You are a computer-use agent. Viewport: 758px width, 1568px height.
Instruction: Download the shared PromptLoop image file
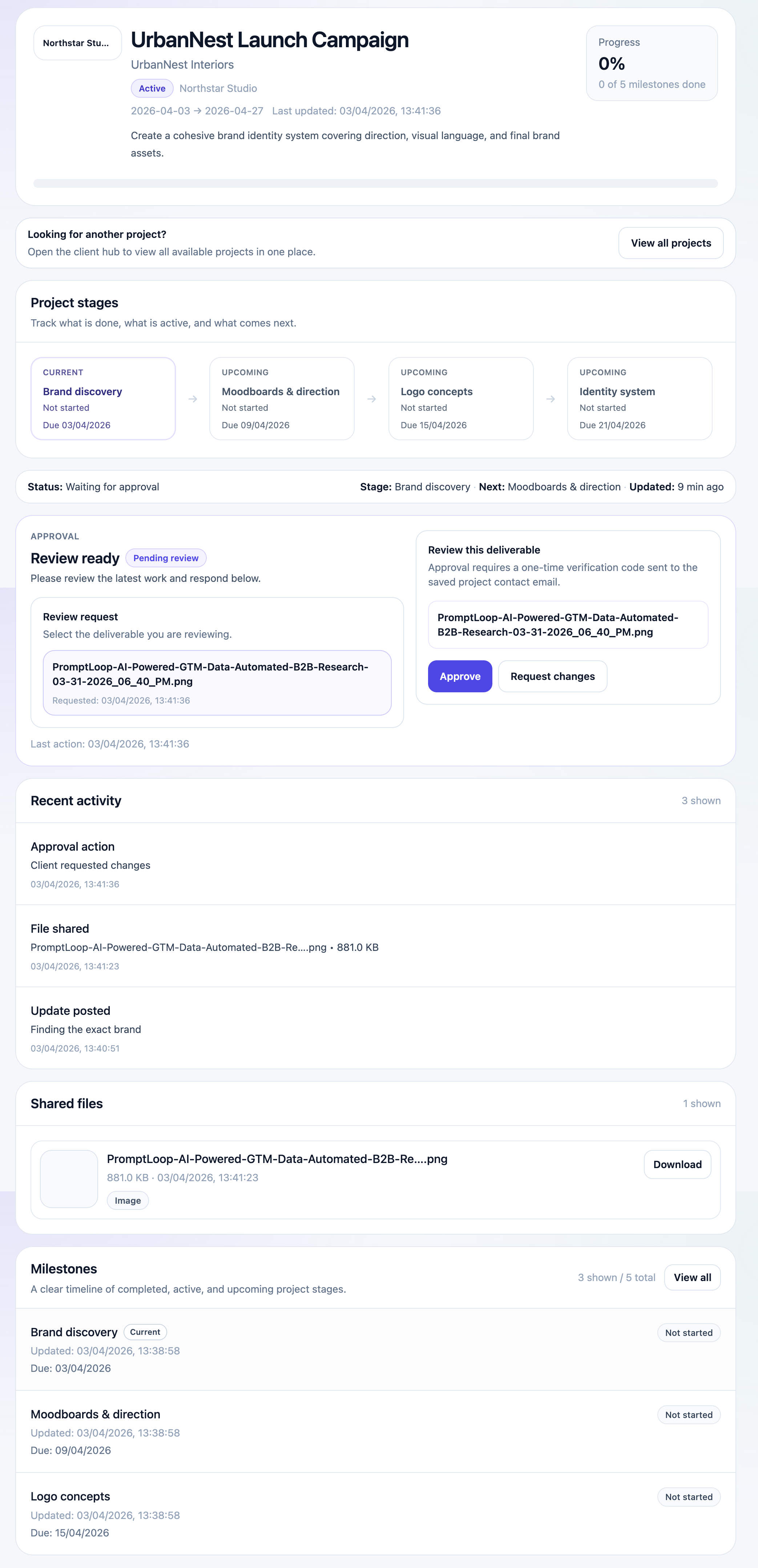[677, 1164]
